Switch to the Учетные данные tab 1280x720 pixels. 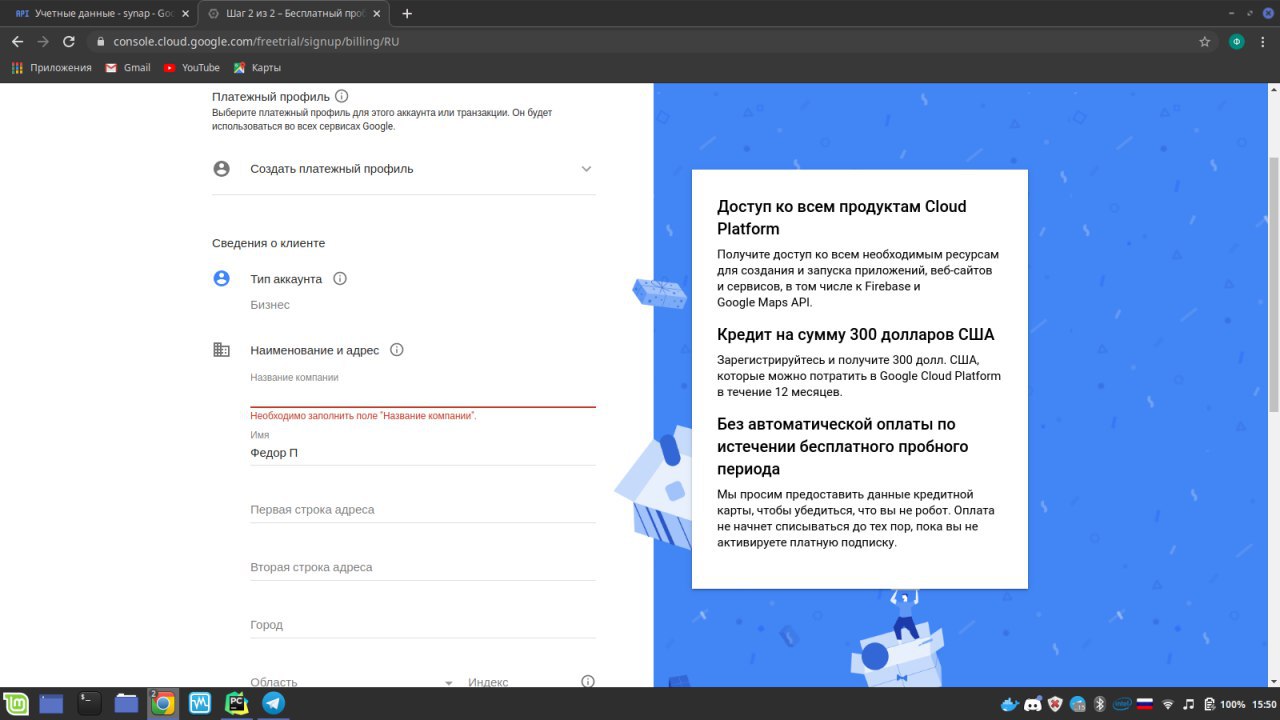click(x=101, y=14)
